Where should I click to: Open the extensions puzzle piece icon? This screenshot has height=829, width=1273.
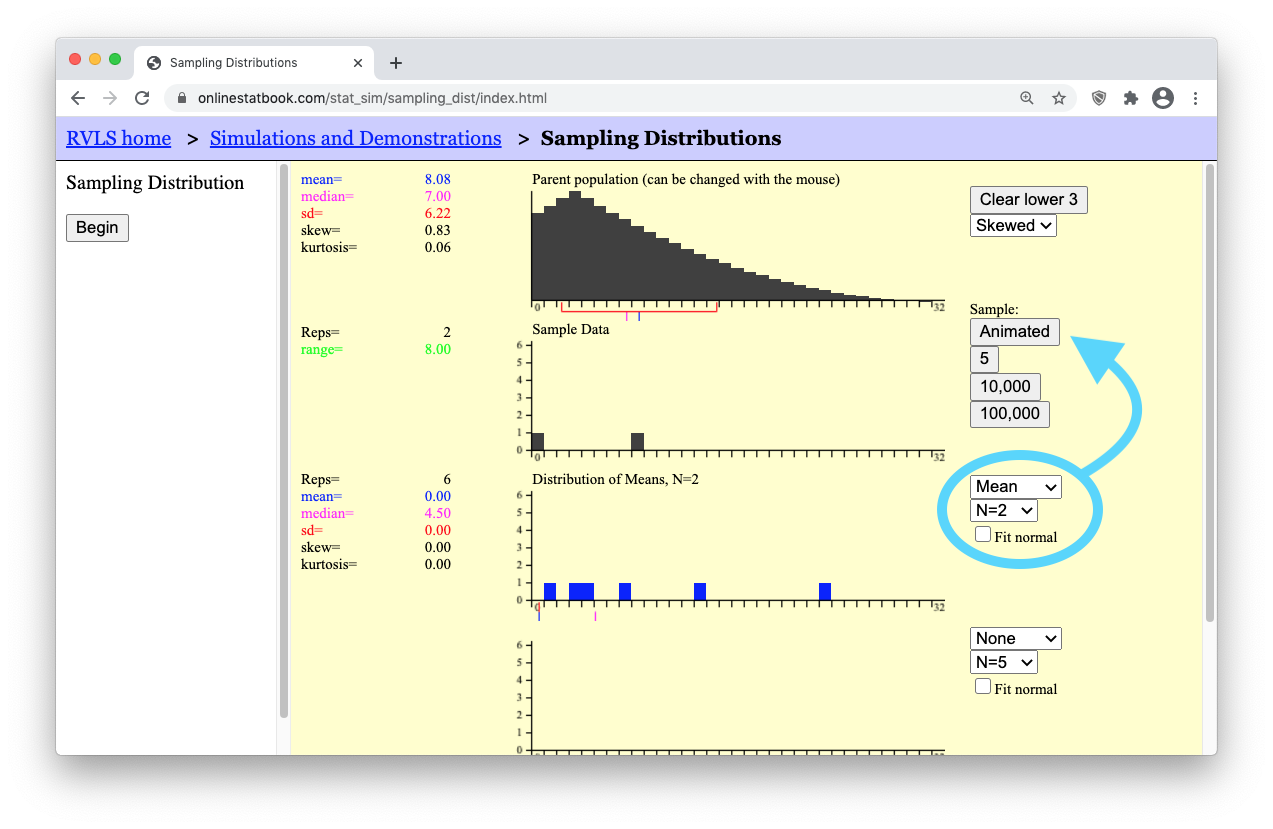(1131, 98)
